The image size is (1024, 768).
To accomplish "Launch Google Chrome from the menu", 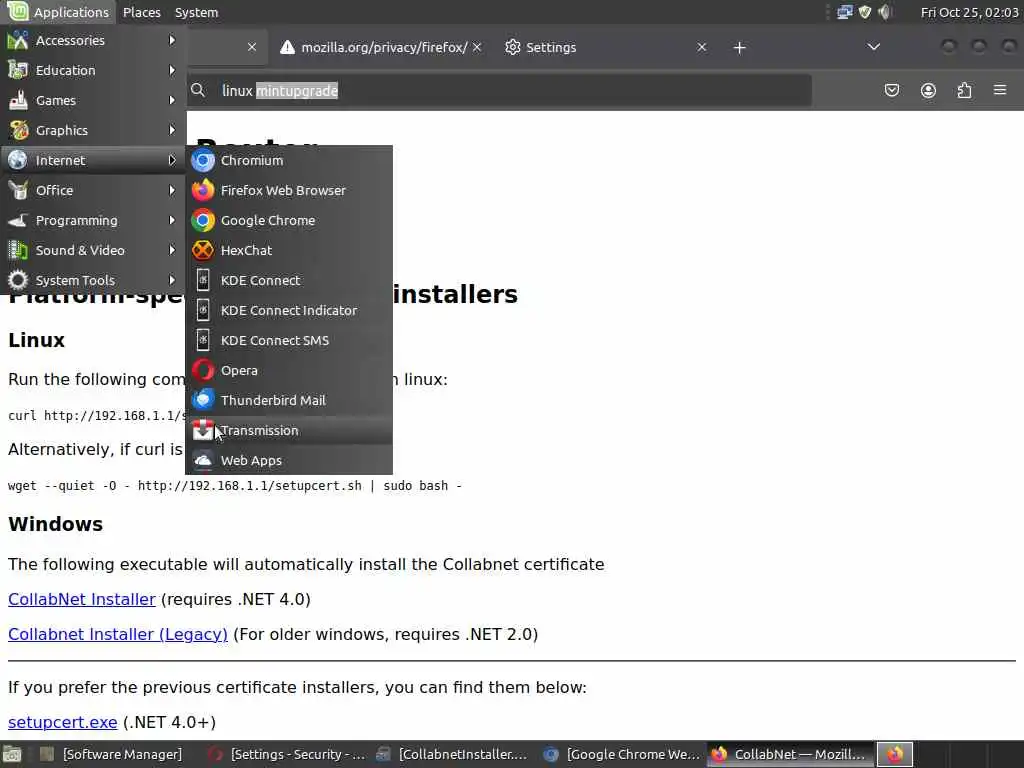I will pos(289,220).
